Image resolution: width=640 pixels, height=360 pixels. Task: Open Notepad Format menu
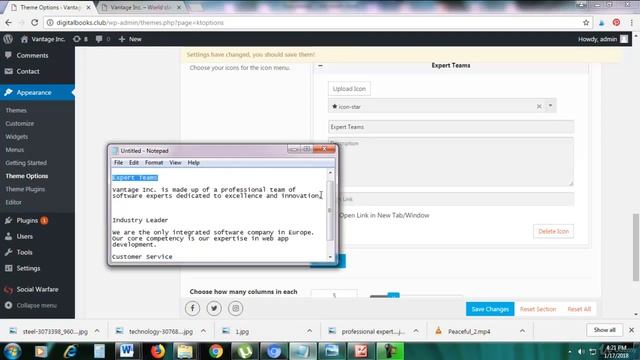click(x=154, y=162)
